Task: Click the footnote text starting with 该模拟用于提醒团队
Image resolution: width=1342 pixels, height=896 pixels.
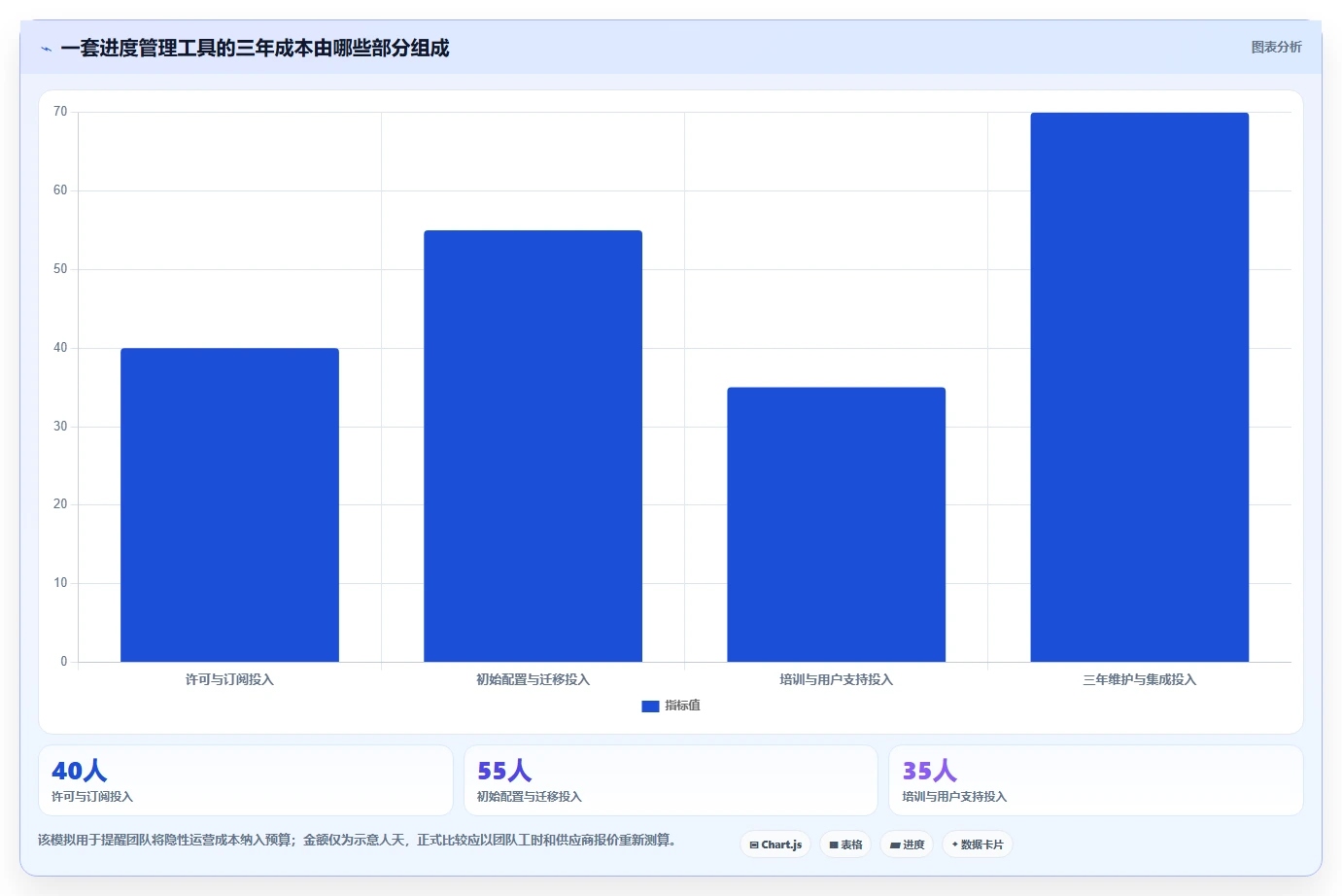Action: pos(358,840)
